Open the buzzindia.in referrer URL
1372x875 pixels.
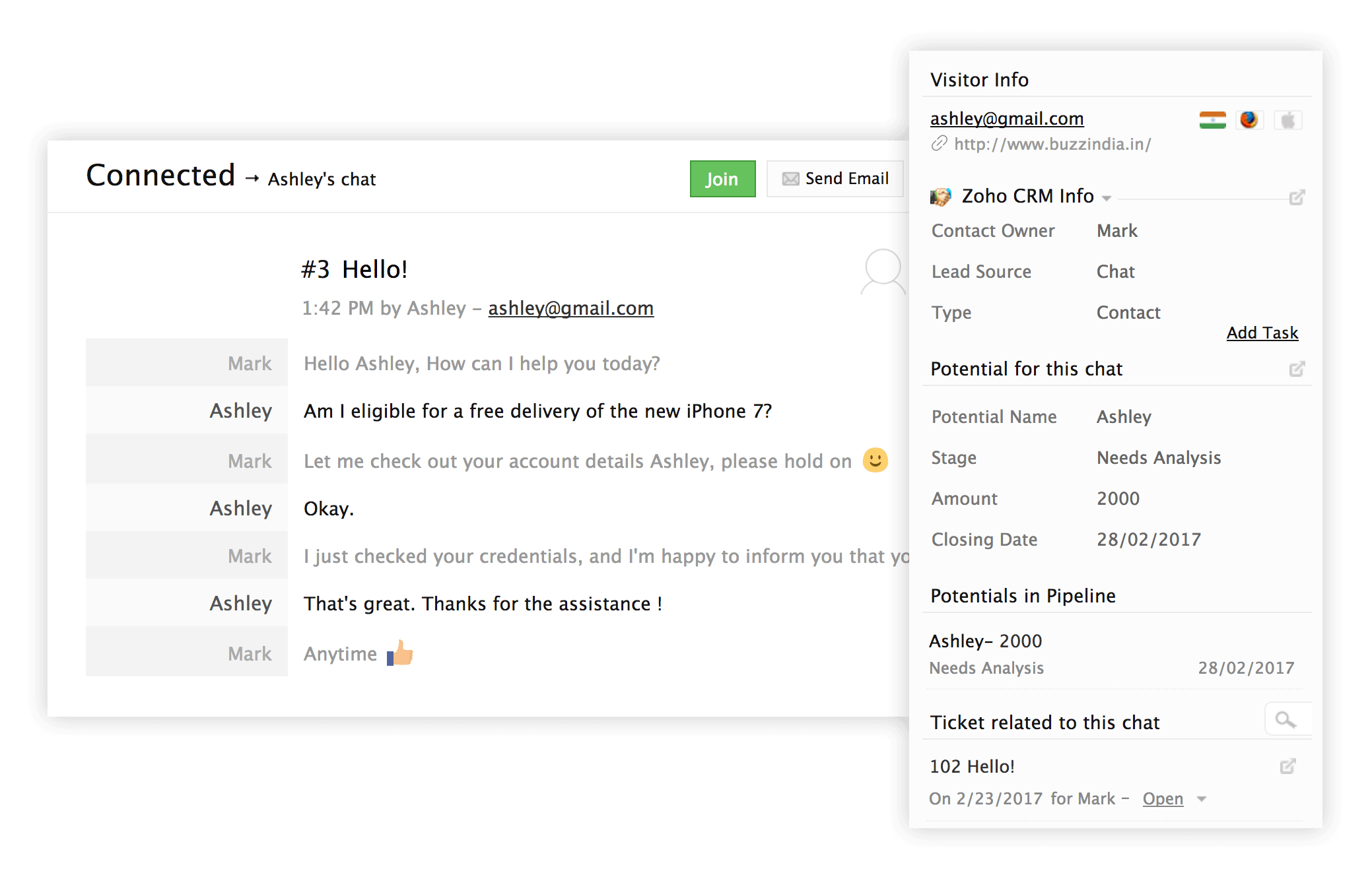pyautogui.click(x=1052, y=145)
